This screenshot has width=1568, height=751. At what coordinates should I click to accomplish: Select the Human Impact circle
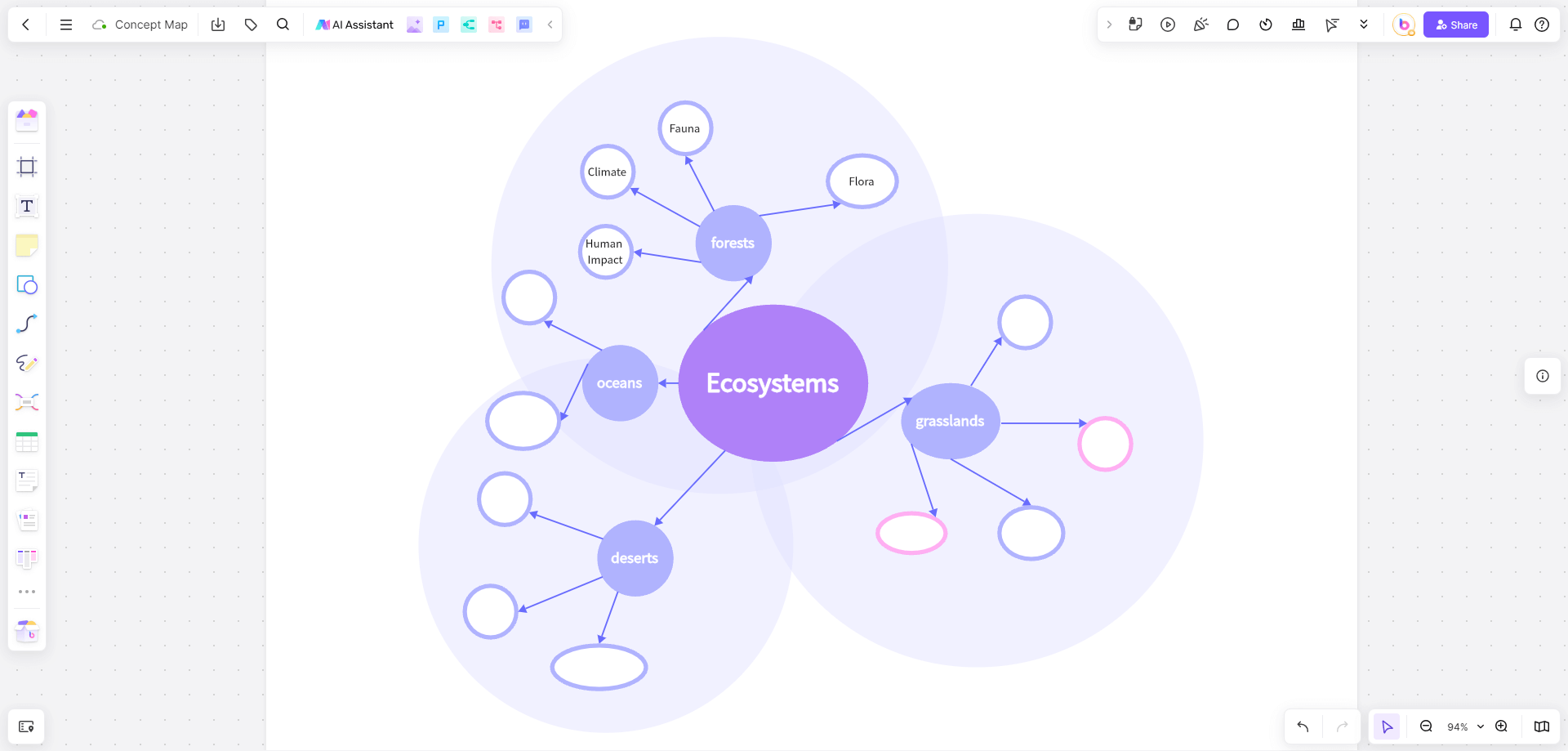pos(605,252)
